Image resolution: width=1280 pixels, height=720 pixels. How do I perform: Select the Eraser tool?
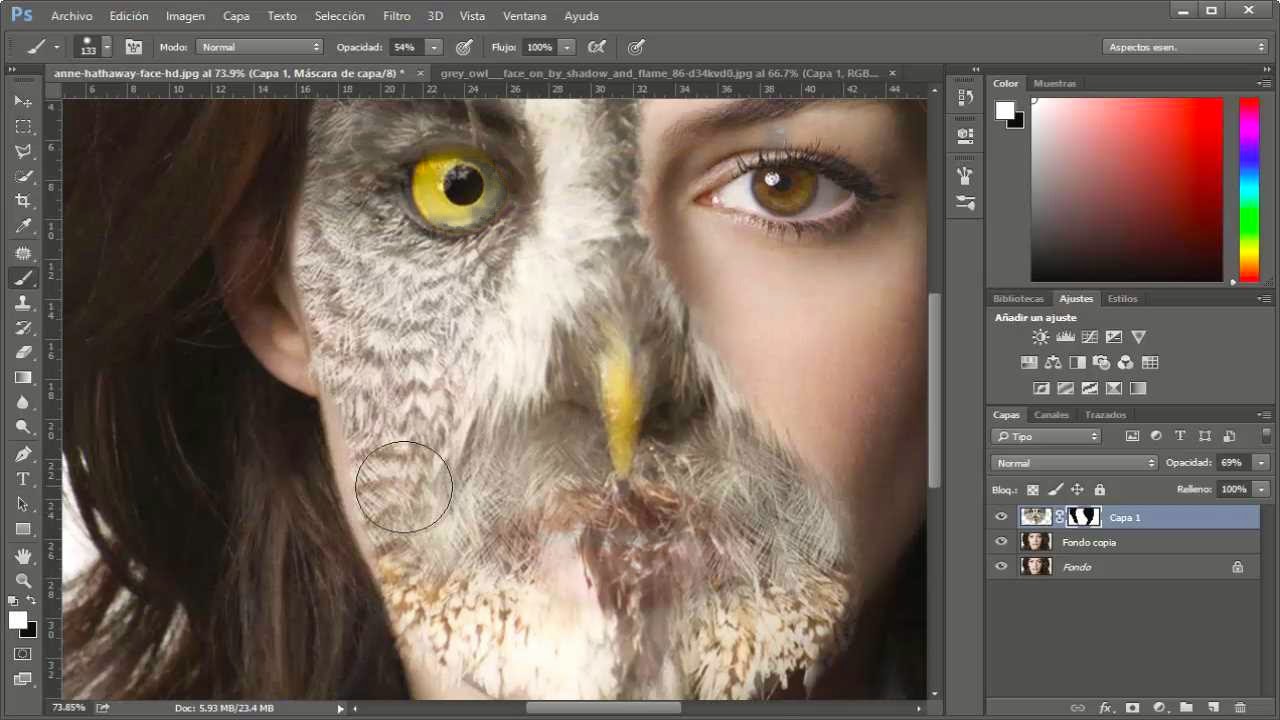(23, 352)
